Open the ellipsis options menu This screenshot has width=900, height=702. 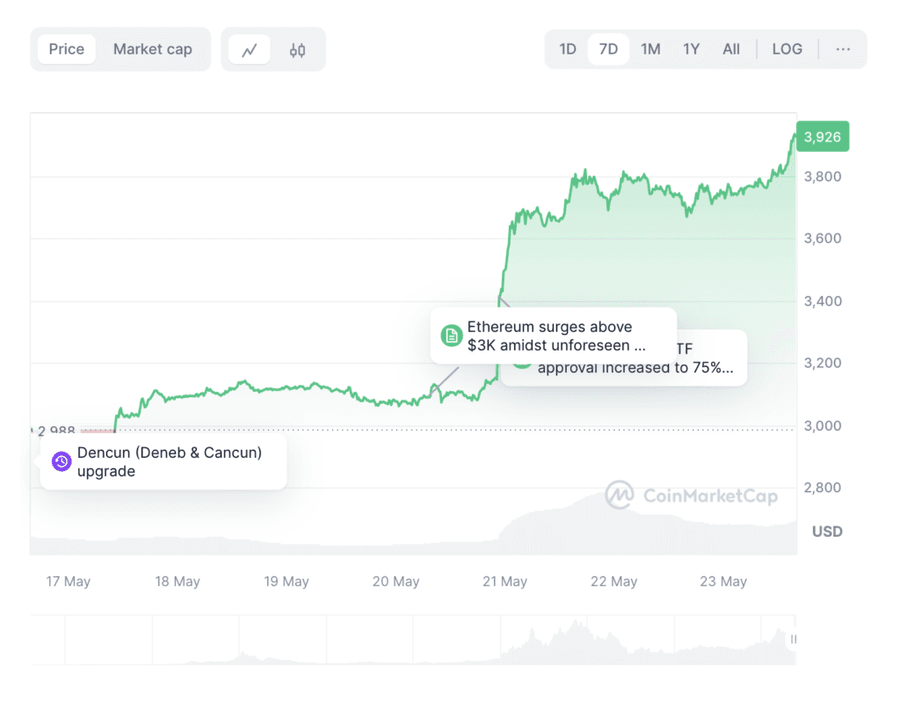pos(842,48)
